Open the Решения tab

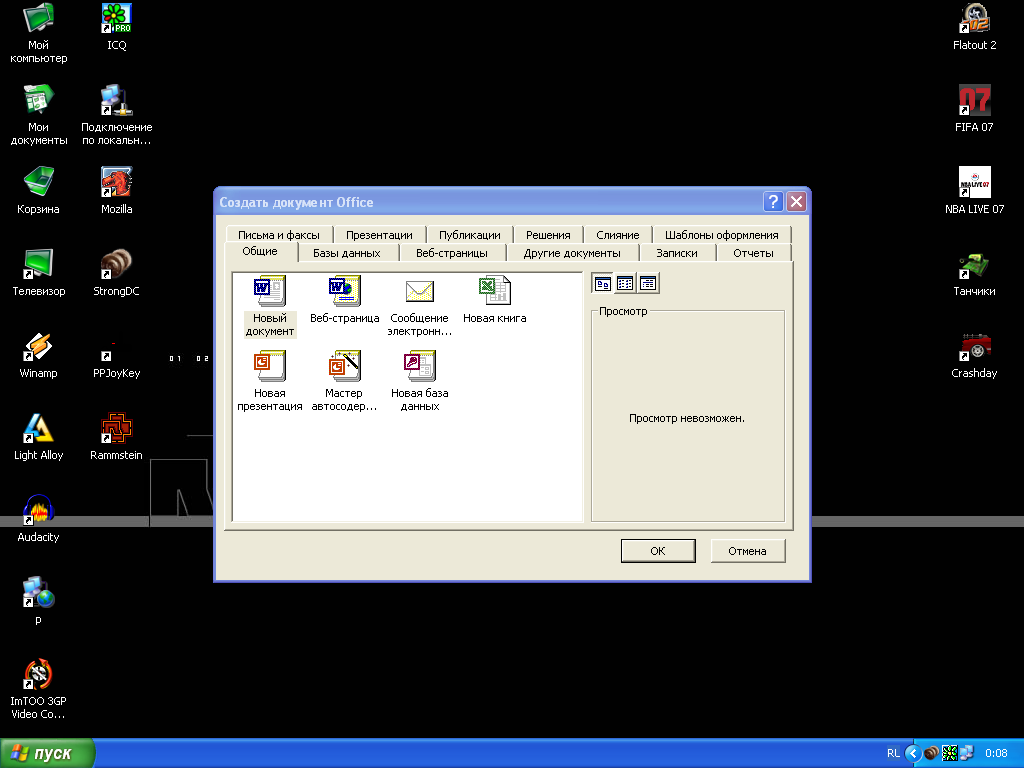pos(548,235)
